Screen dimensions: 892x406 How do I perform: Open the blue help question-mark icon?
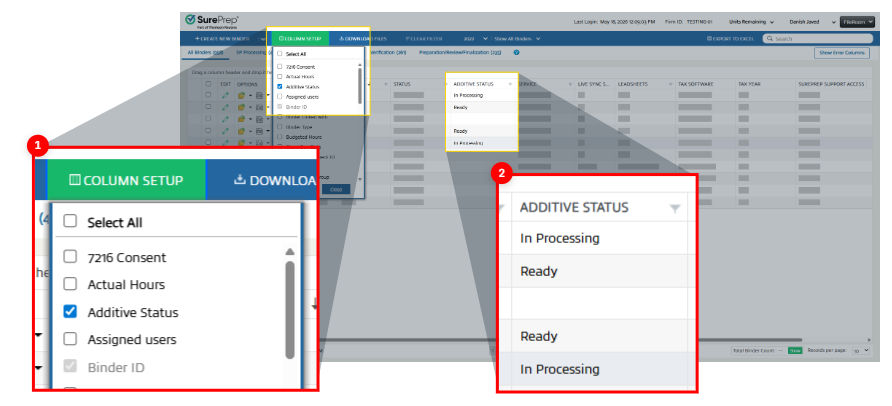517,52
